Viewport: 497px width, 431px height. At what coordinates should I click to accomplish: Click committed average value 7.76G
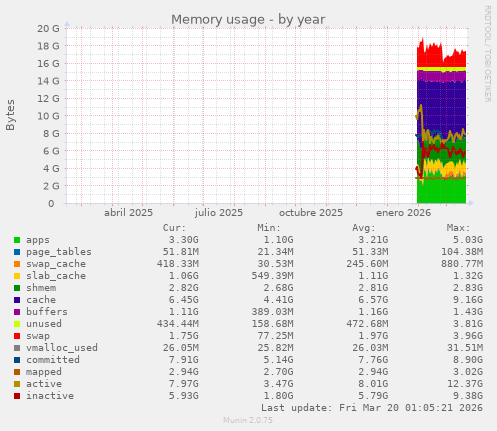coord(373,360)
